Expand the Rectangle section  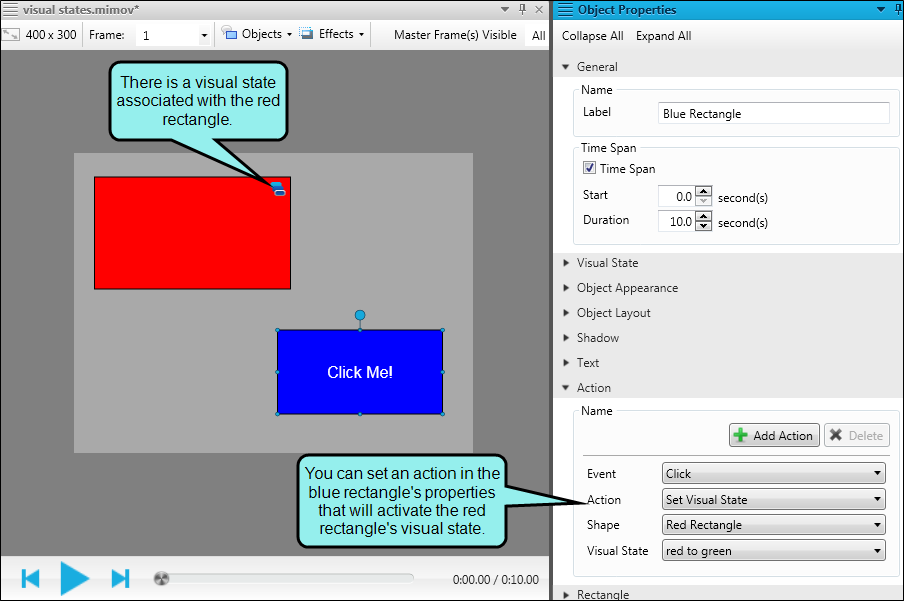click(566, 594)
